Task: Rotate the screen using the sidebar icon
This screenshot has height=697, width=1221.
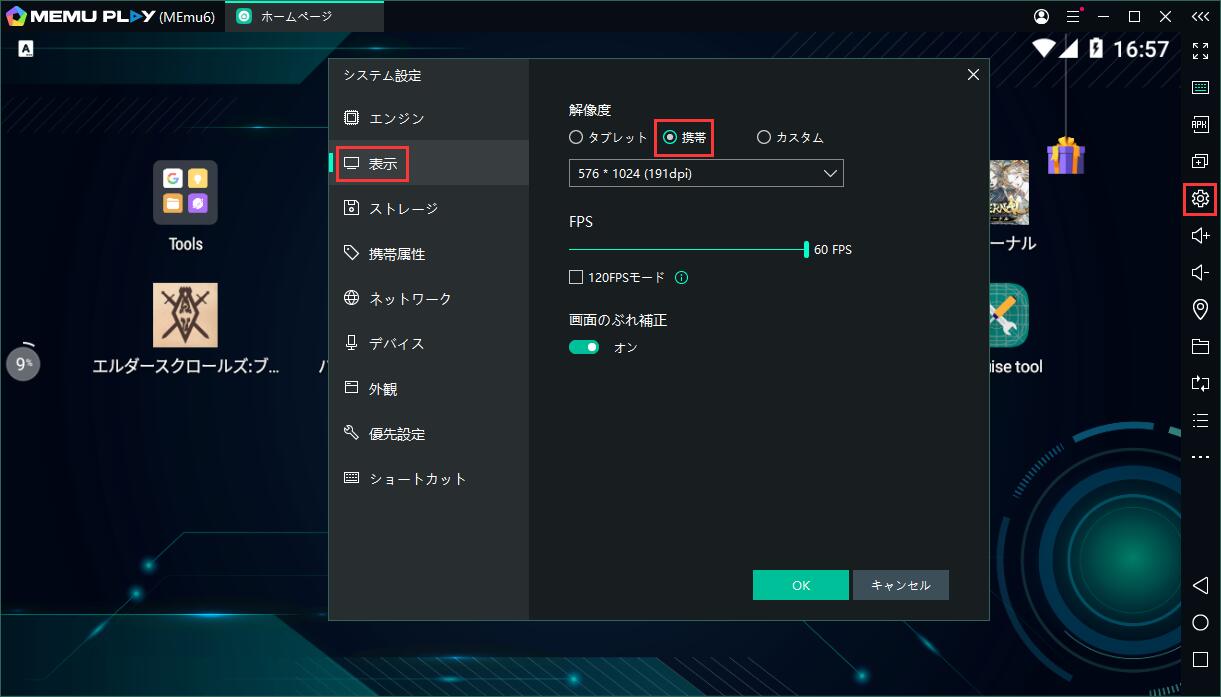Action: (x=1200, y=382)
